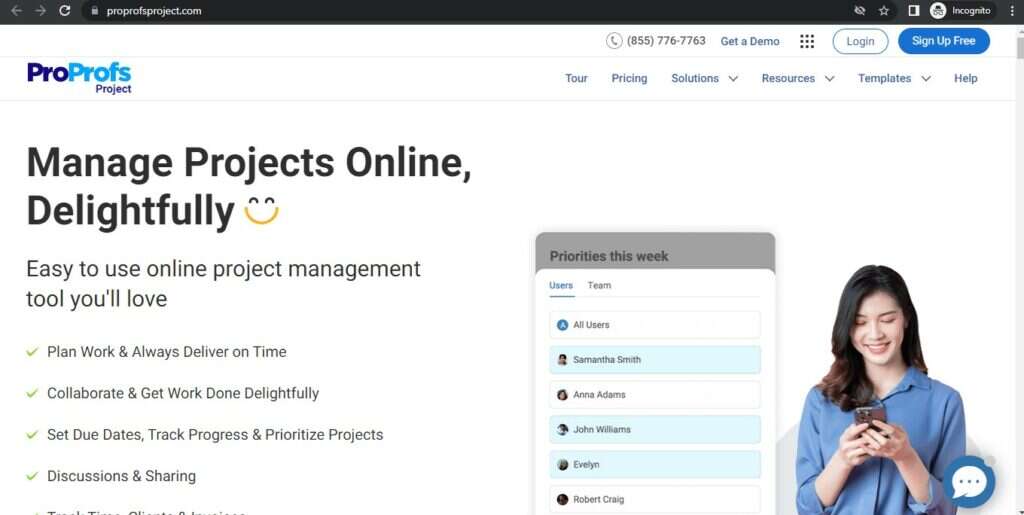Viewport: 1024px width, 515px height.
Task: Open the Help menu item
Action: (x=965, y=78)
